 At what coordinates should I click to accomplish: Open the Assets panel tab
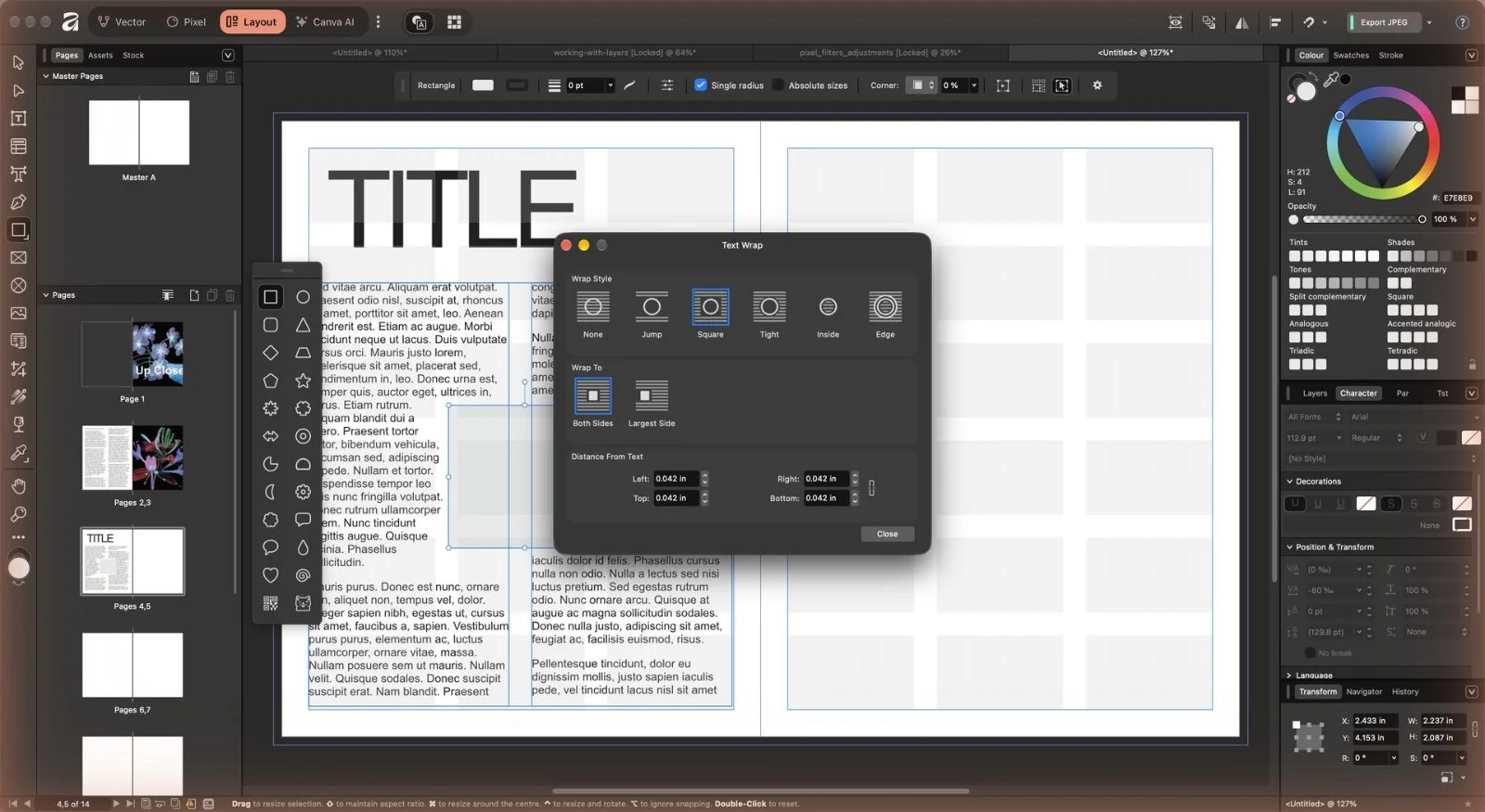point(100,56)
